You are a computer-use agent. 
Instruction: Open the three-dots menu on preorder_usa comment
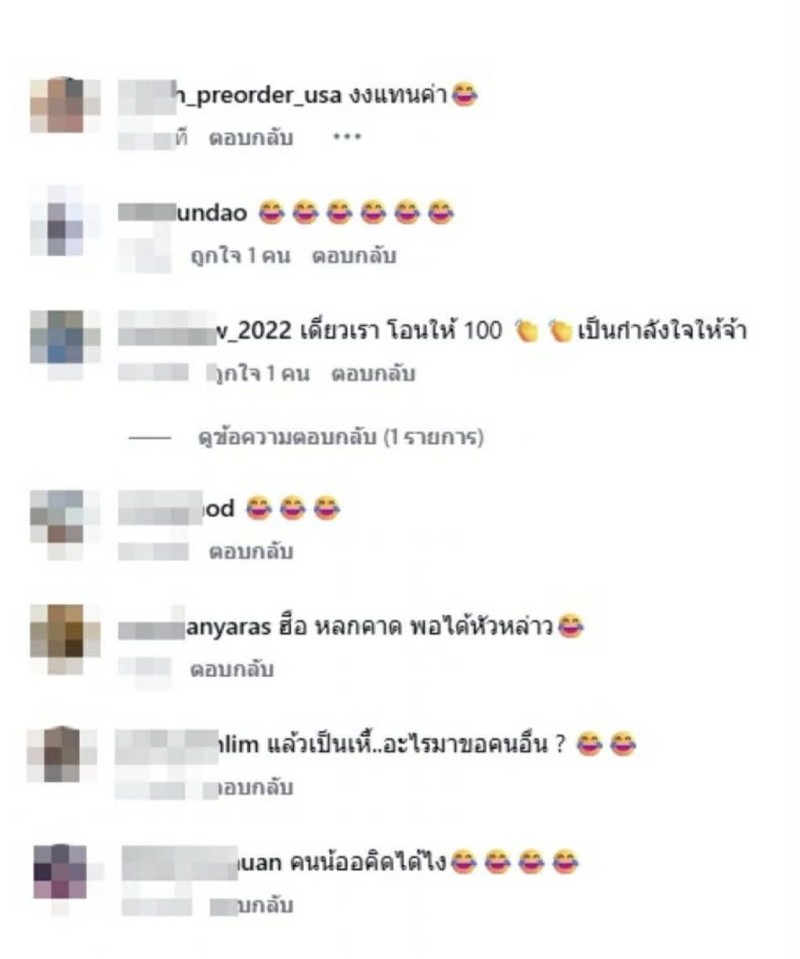[347, 137]
